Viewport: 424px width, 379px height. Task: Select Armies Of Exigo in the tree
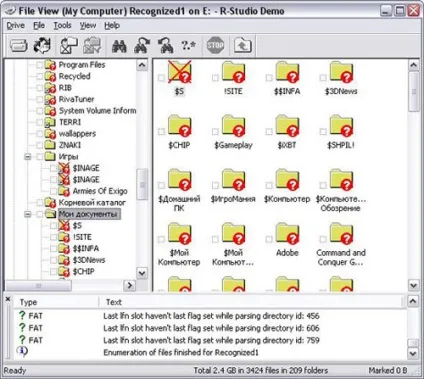click(100, 191)
